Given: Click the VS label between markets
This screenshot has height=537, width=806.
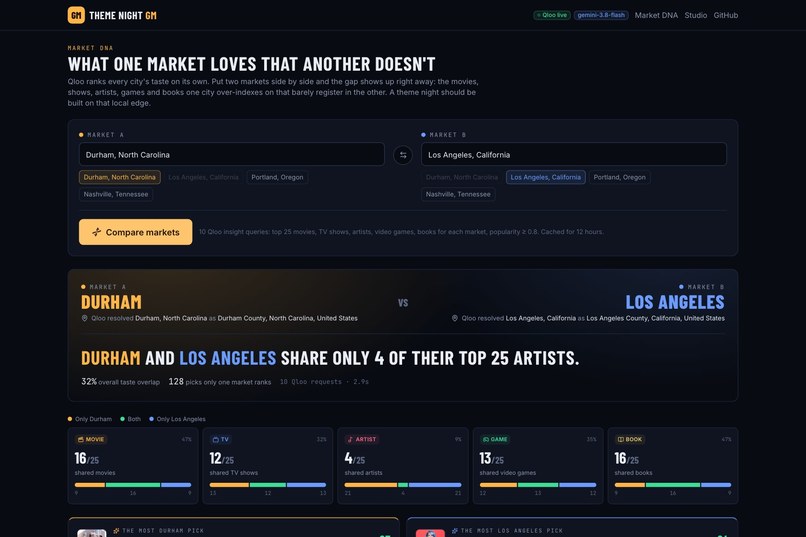Looking at the screenshot, I should 403,303.
